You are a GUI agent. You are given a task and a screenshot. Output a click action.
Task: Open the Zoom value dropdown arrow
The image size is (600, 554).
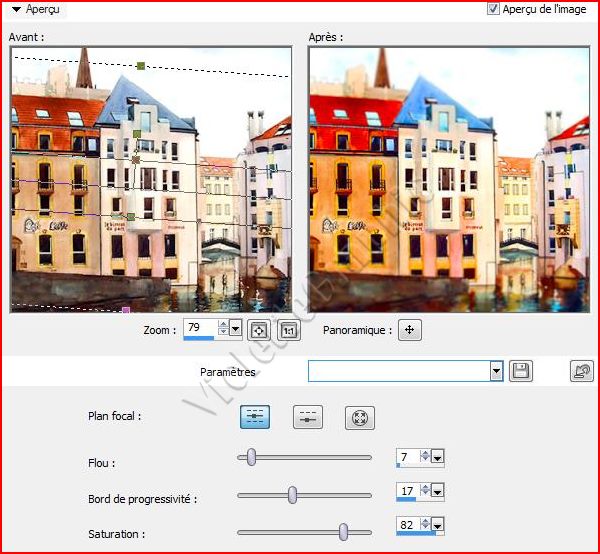coord(236,328)
